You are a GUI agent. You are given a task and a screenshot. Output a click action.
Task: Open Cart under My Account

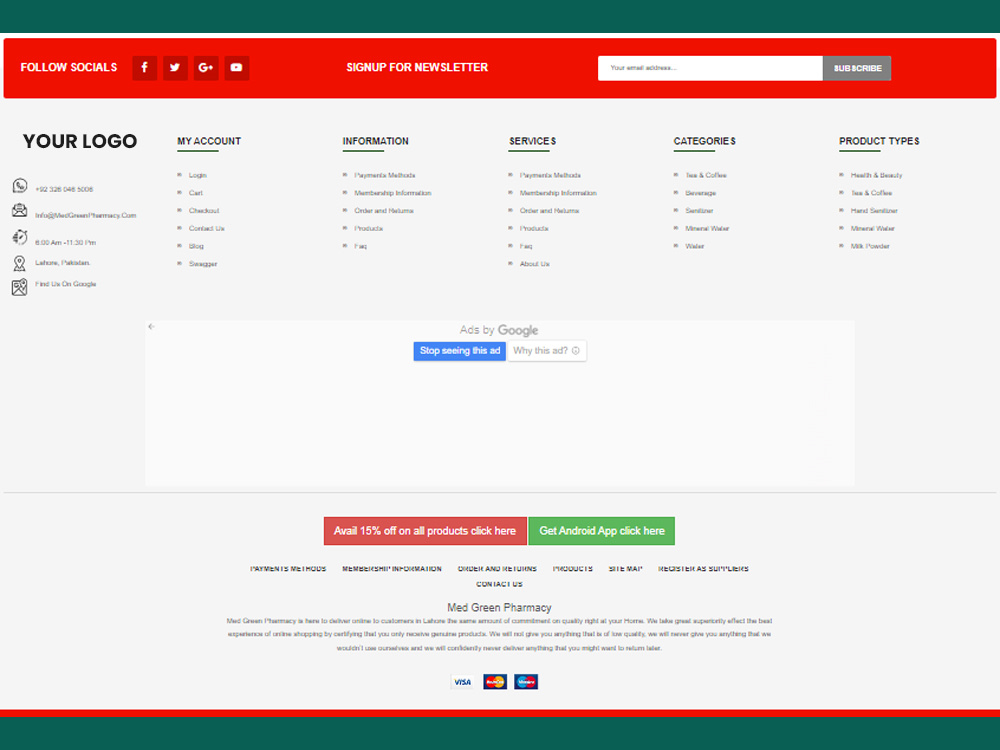tap(196, 193)
